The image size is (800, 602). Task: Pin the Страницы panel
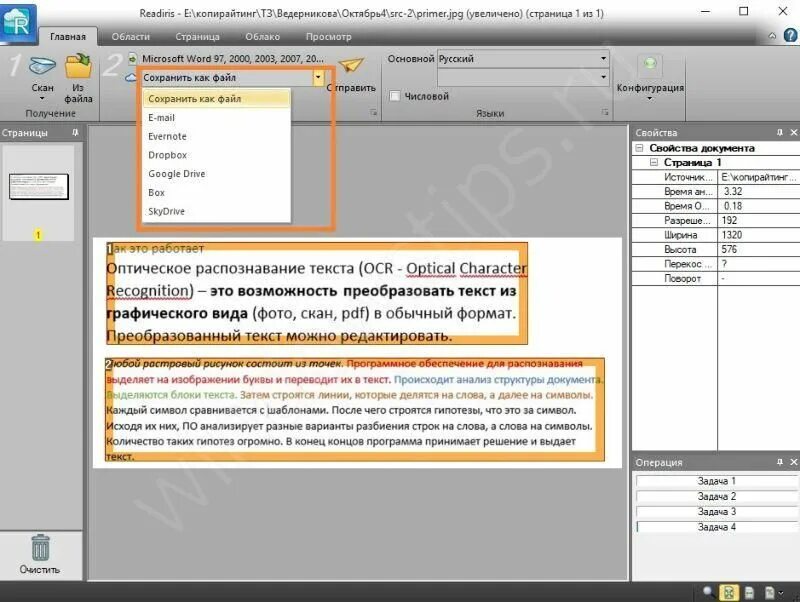pyautogui.click(x=76, y=133)
